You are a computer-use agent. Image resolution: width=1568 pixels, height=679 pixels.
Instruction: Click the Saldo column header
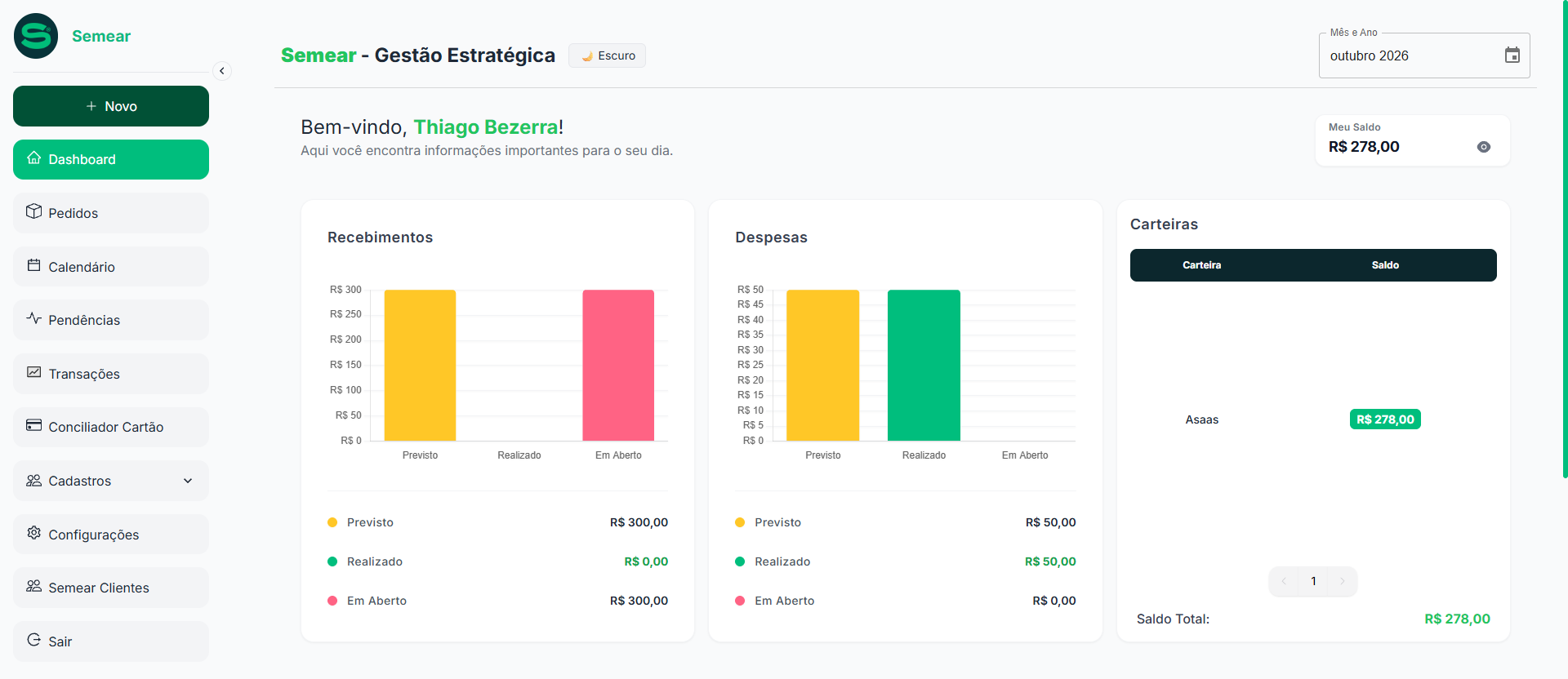coord(1385,265)
